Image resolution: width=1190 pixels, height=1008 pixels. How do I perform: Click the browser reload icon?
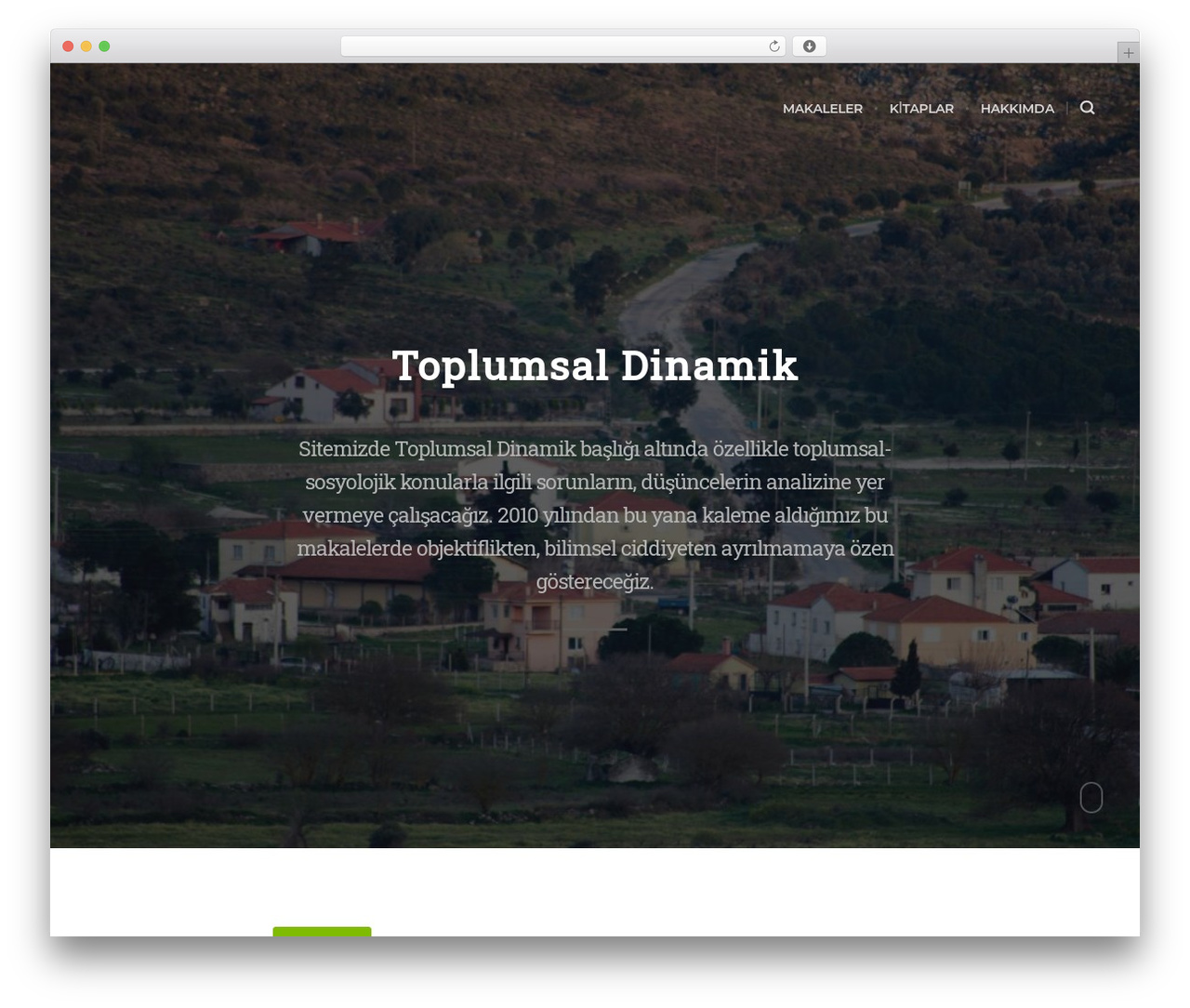[774, 46]
